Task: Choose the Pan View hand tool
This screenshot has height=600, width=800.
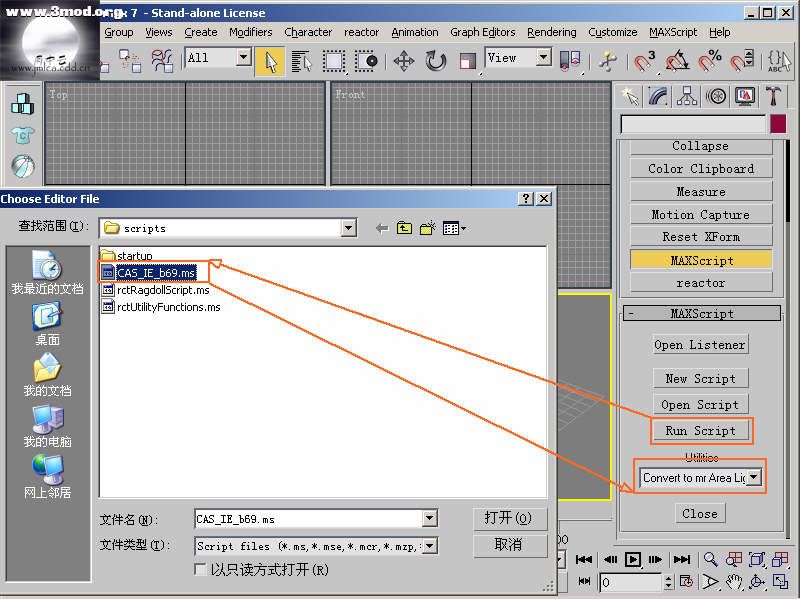Action: coord(734,581)
